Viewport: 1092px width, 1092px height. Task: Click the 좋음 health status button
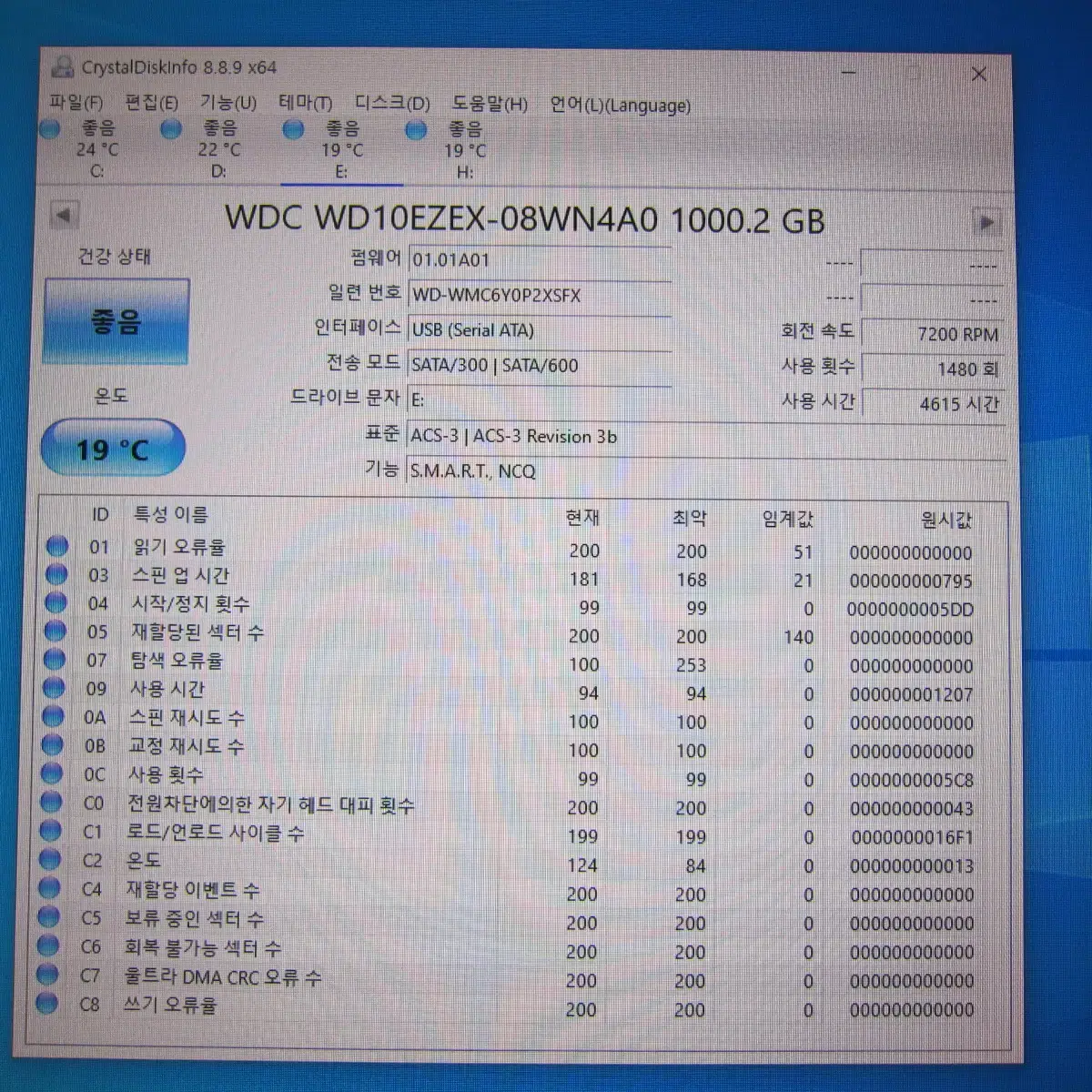116,321
